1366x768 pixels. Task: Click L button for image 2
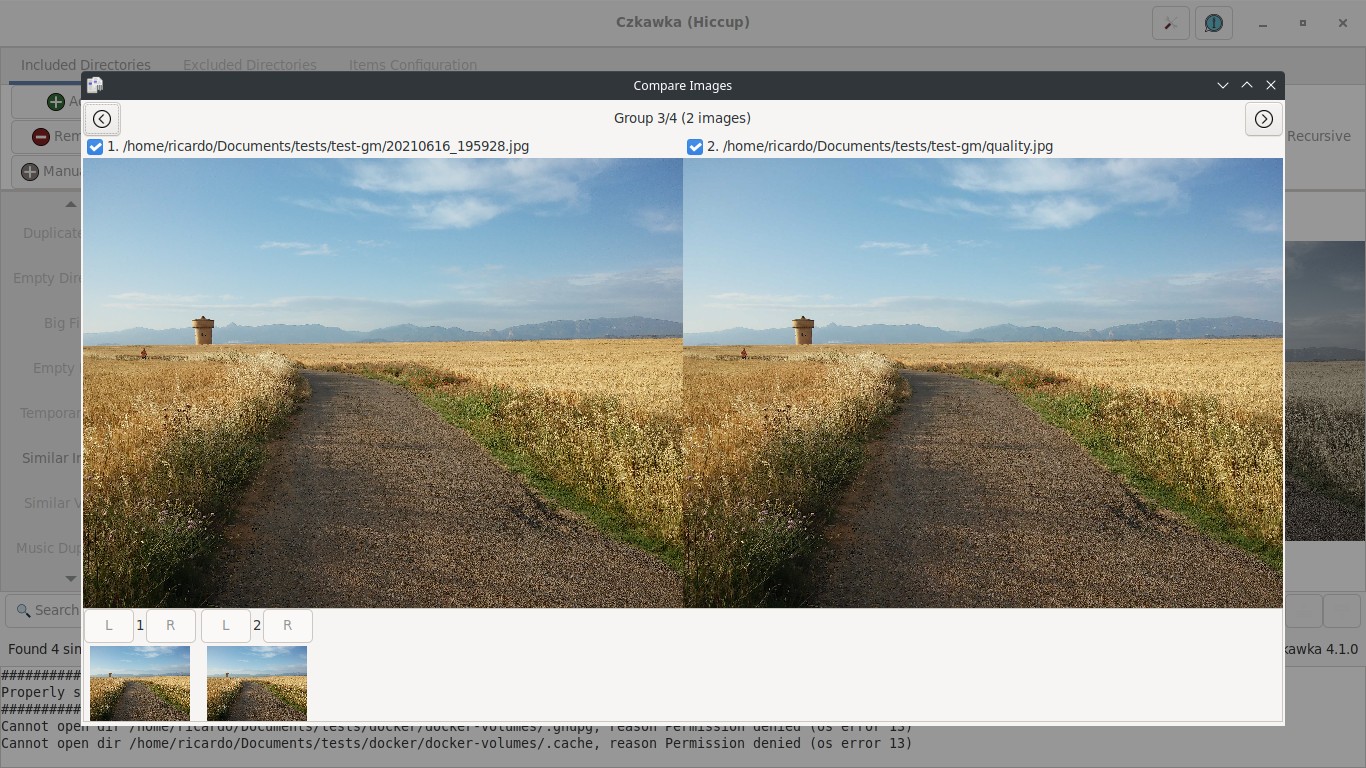[x=226, y=626]
